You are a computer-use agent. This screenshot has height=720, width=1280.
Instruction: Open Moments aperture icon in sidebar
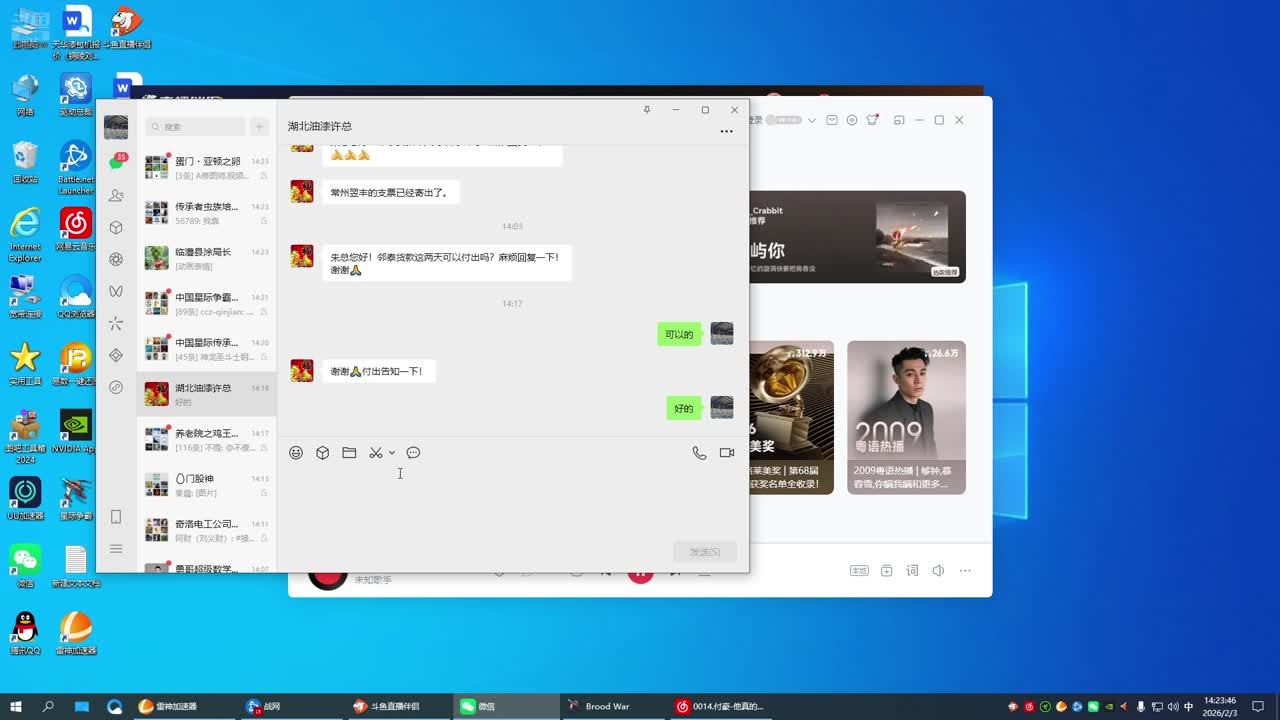click(x=116, y=260)
